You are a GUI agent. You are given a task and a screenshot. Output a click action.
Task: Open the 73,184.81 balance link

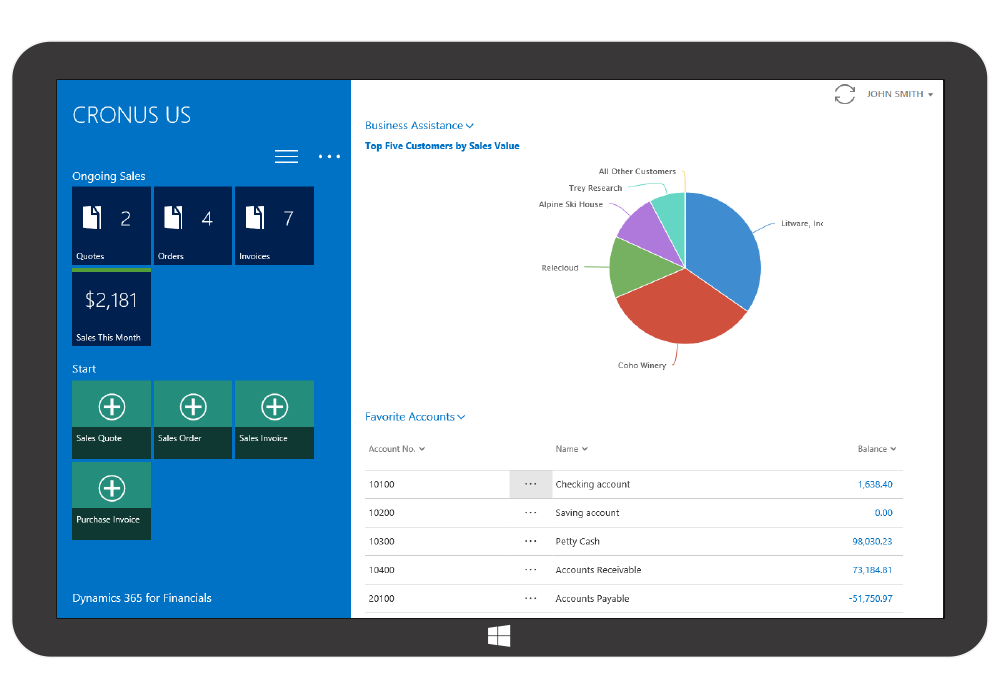[872, 570]
